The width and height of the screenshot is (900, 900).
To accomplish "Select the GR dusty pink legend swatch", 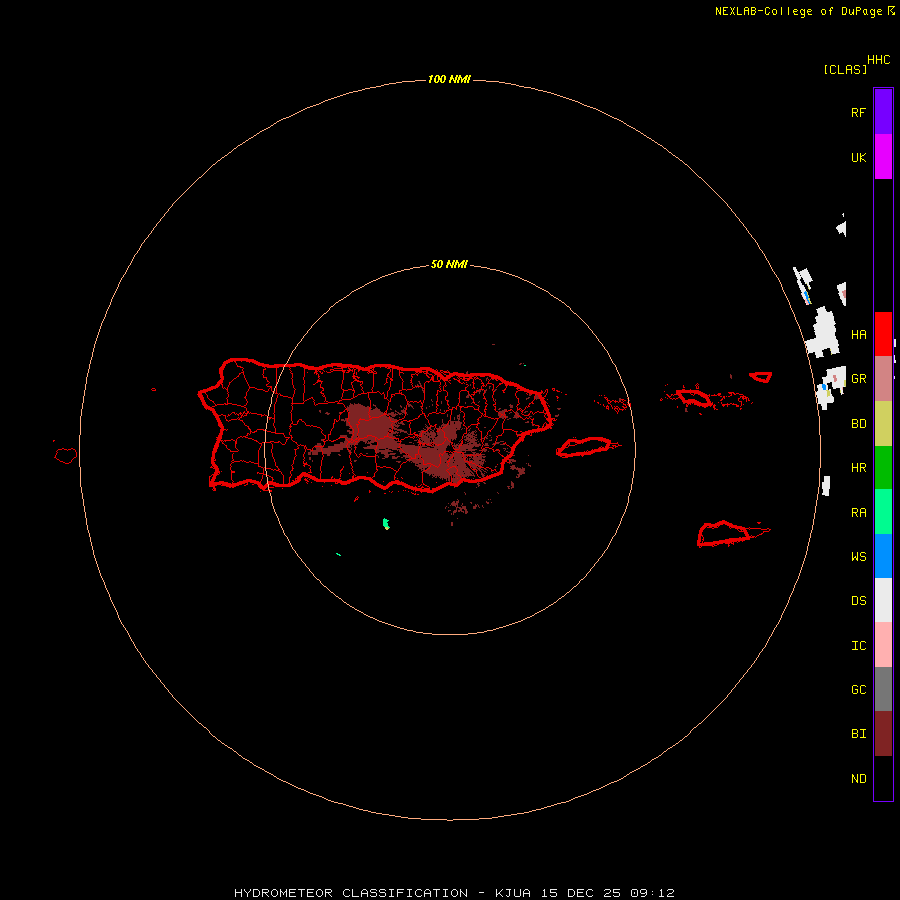I will 883,379.
